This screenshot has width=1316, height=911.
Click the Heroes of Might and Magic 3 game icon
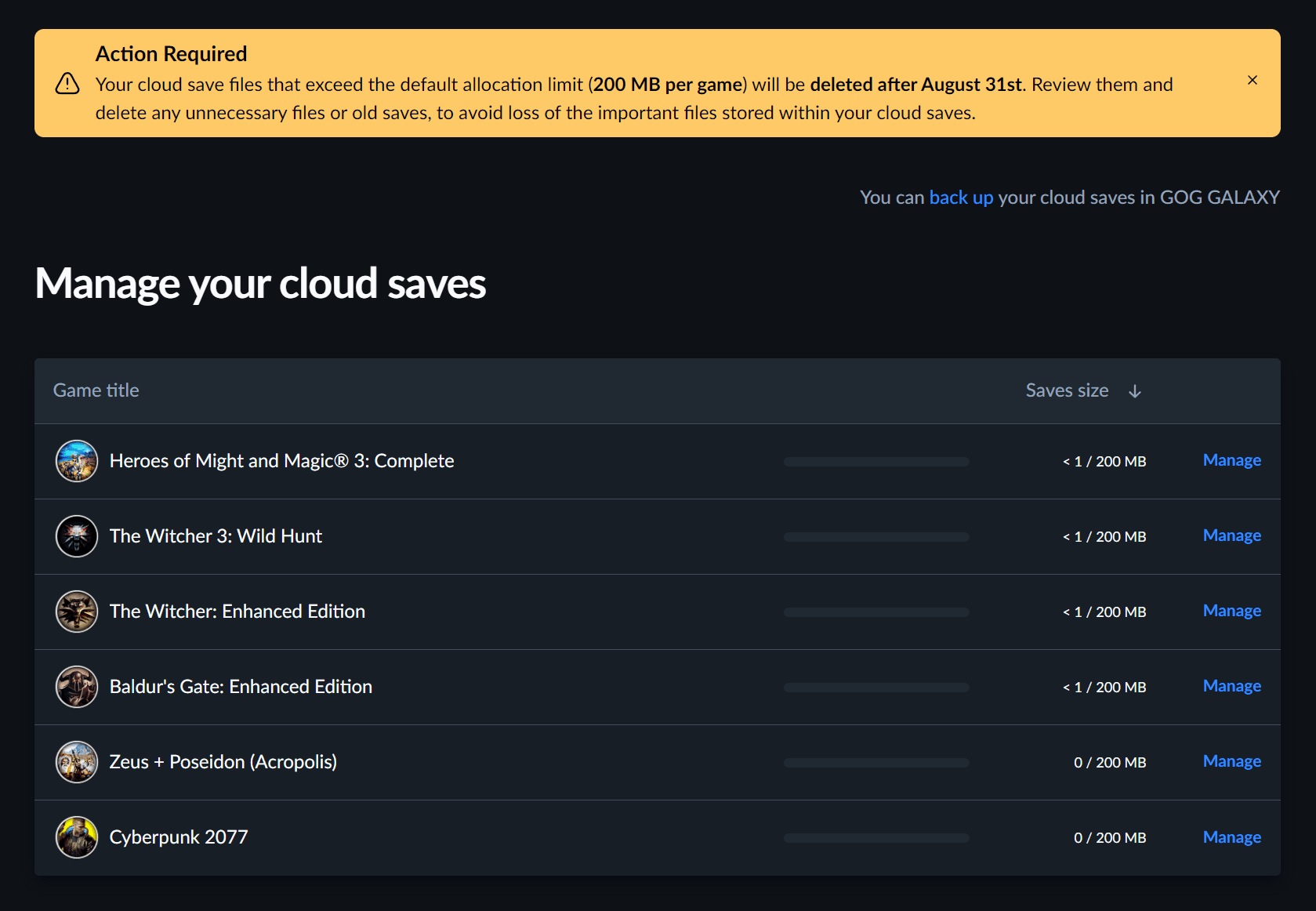click(77, 461)
